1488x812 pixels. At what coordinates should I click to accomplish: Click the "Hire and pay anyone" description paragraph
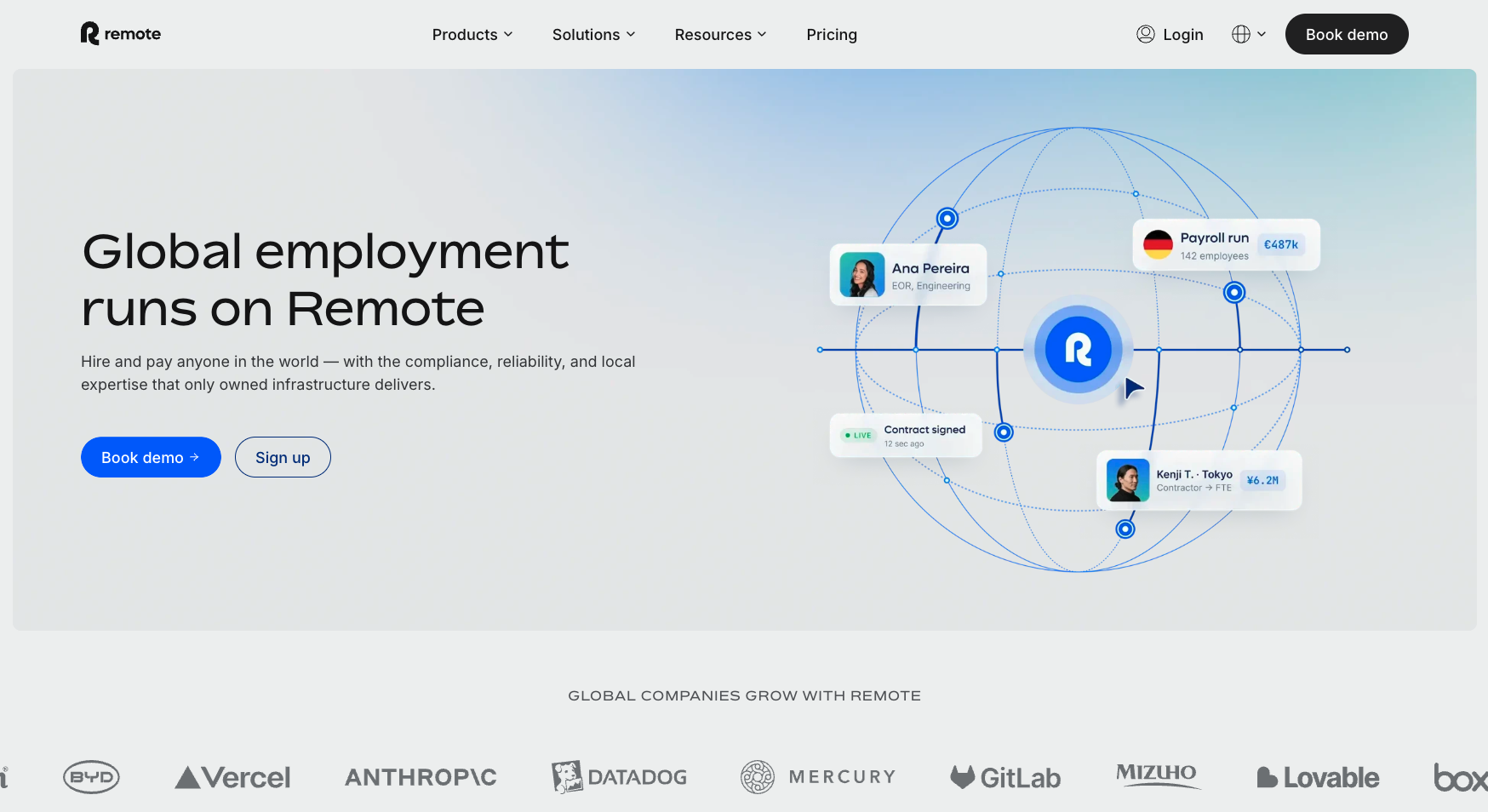click(x=358, y=373)
